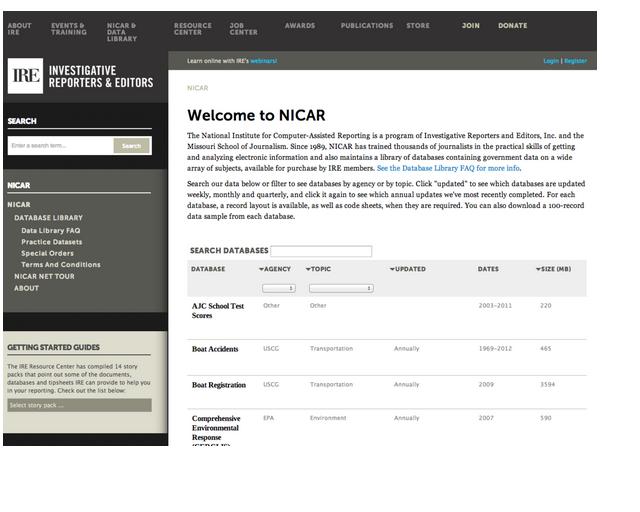Focus the Search Databases input field
The width and height of the screenshot is (640, 512).
point(321,251)
